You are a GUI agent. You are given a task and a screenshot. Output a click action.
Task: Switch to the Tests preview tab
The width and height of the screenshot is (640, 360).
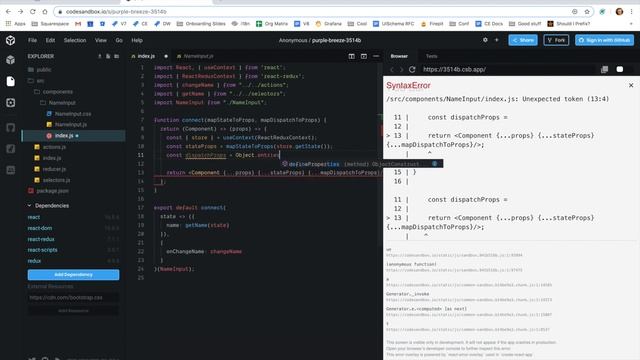point(431,56)
